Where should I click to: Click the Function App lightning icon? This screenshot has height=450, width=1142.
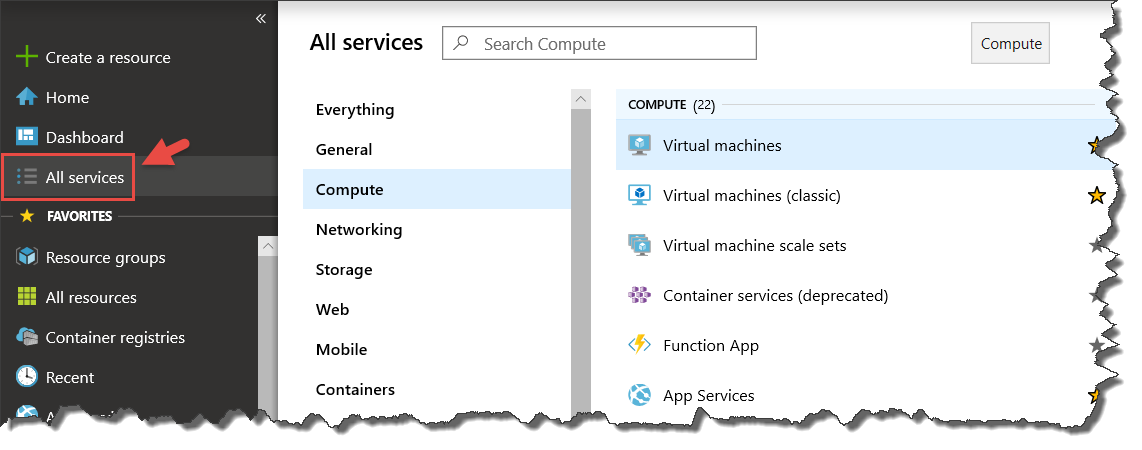click(639, 344)
